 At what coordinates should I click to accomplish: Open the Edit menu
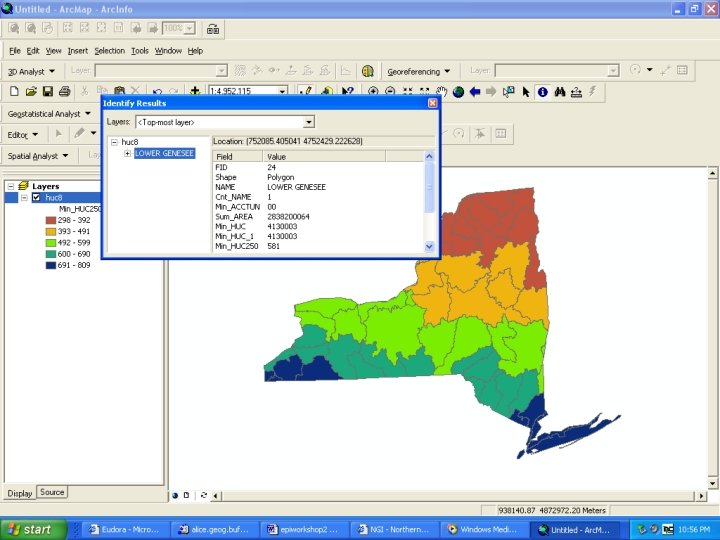[x=33, y=51]
